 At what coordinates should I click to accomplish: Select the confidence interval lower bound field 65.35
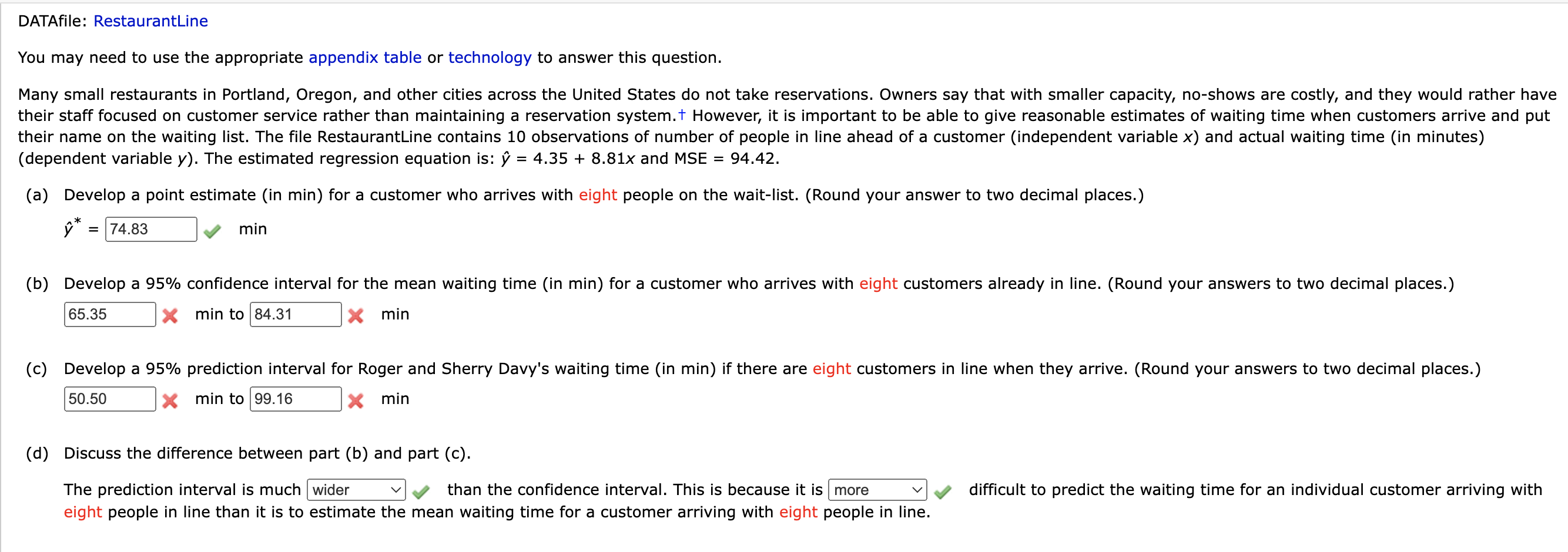(109, 314)
